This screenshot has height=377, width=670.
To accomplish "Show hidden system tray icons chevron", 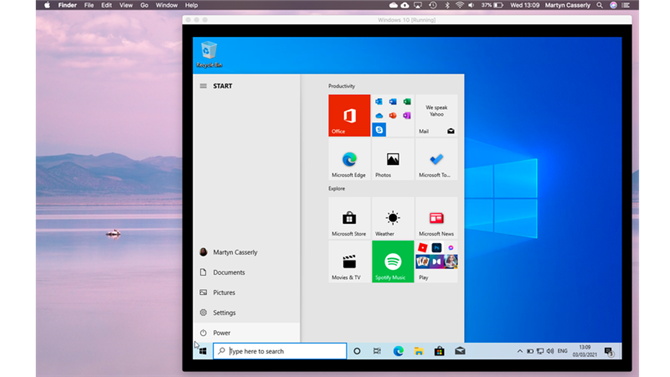I will [x=520, y=351].
